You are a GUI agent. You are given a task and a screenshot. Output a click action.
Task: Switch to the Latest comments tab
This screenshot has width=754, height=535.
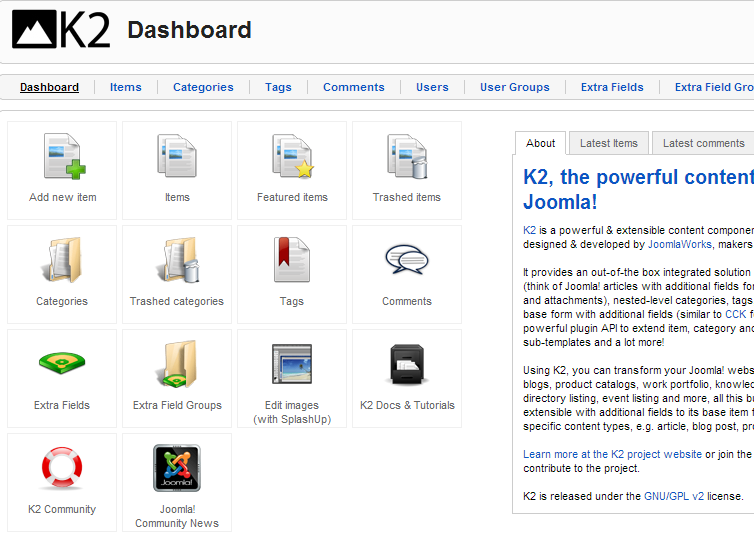[704, 143]
